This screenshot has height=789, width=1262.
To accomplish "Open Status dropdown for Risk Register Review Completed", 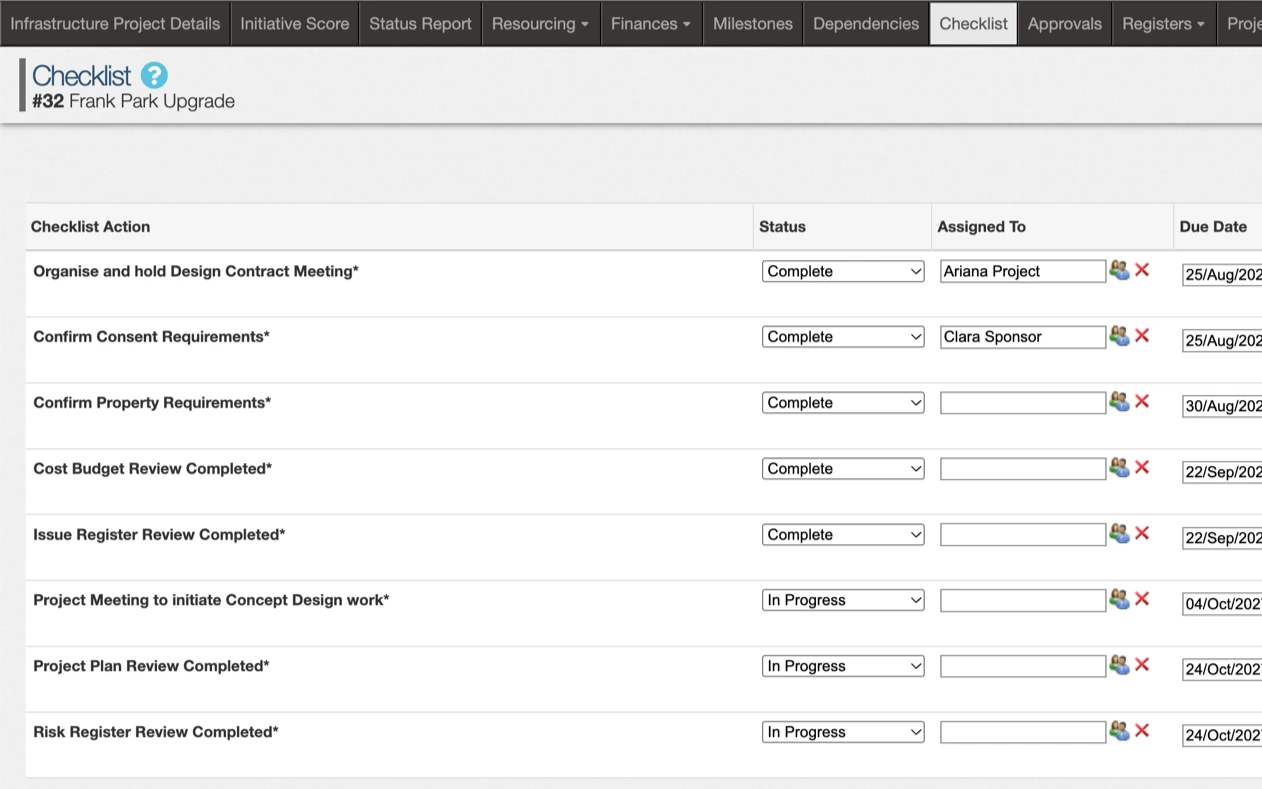I will pos(843,732).
